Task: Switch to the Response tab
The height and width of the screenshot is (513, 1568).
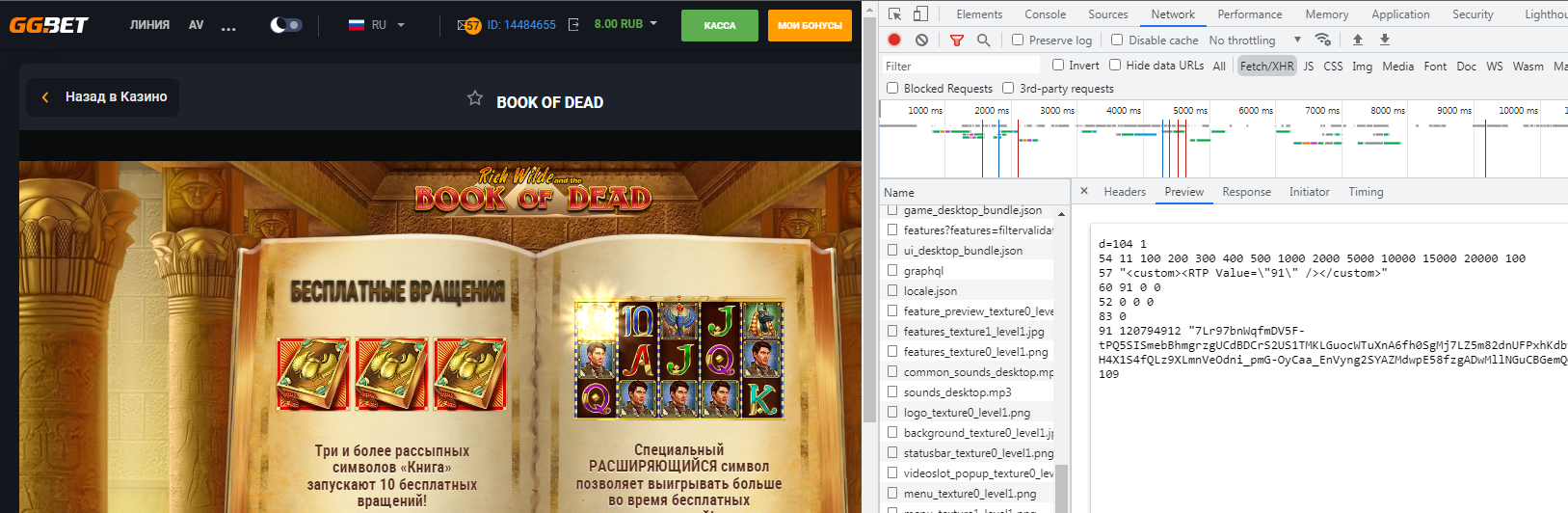Action: pyautogui.click(x=1246, y=192)
